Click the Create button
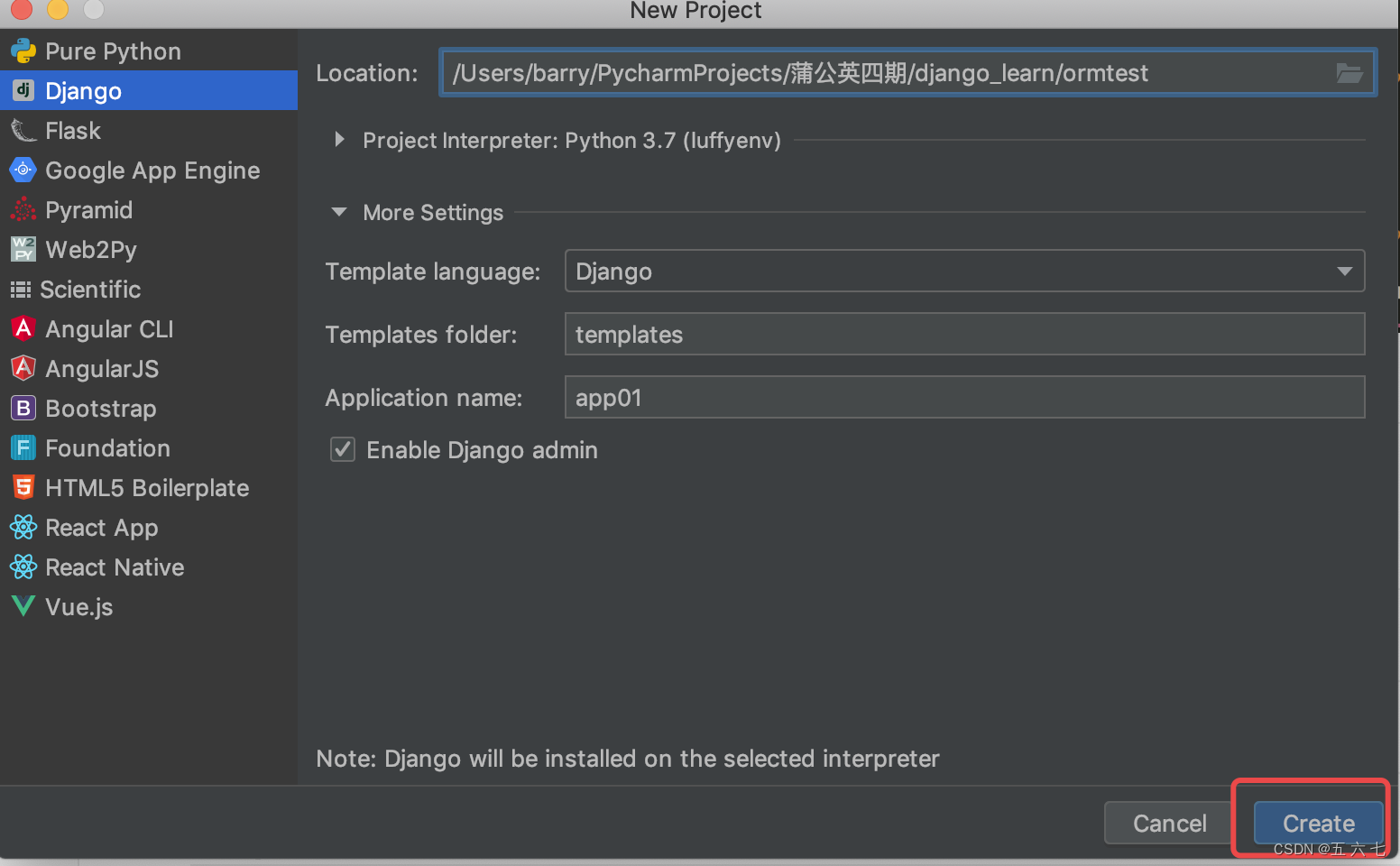This screenshot has width=1400, height=866. coord(1318,823)
